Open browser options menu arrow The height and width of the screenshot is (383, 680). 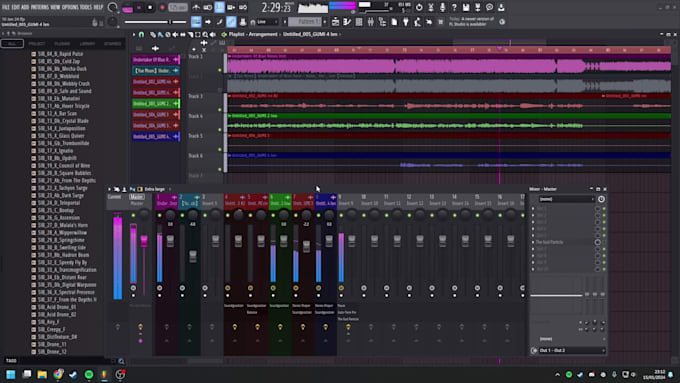3,33
